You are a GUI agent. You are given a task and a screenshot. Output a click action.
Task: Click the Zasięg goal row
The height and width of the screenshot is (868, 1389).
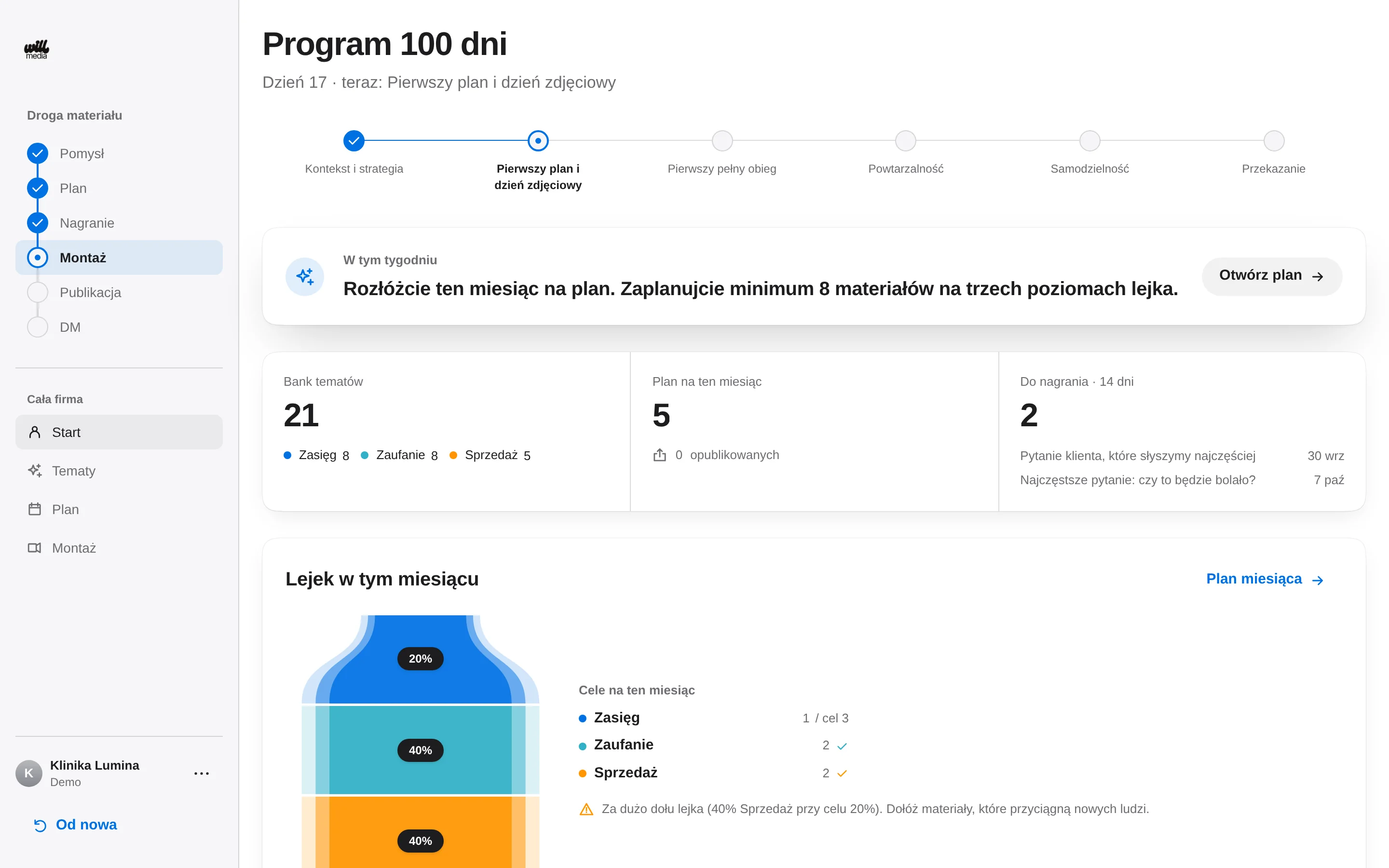pos(713,718)
